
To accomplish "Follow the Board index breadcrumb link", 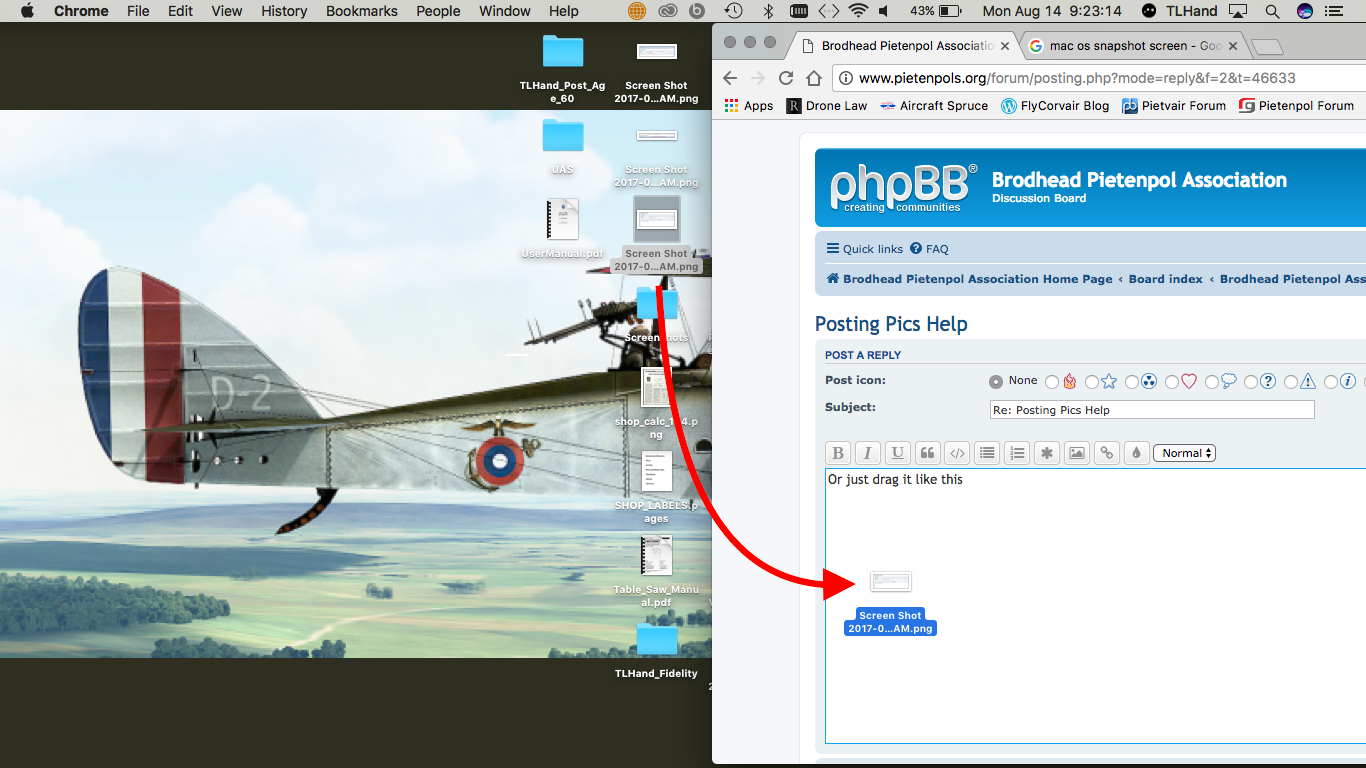I will coord(1165,279).
